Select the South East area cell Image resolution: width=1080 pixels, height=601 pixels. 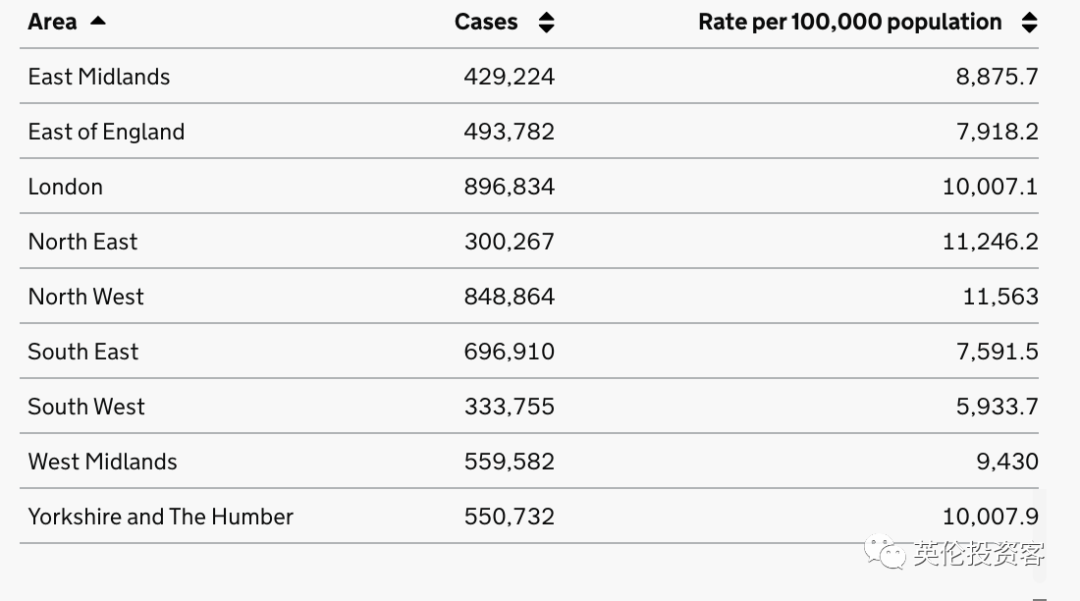click(83, 352)
